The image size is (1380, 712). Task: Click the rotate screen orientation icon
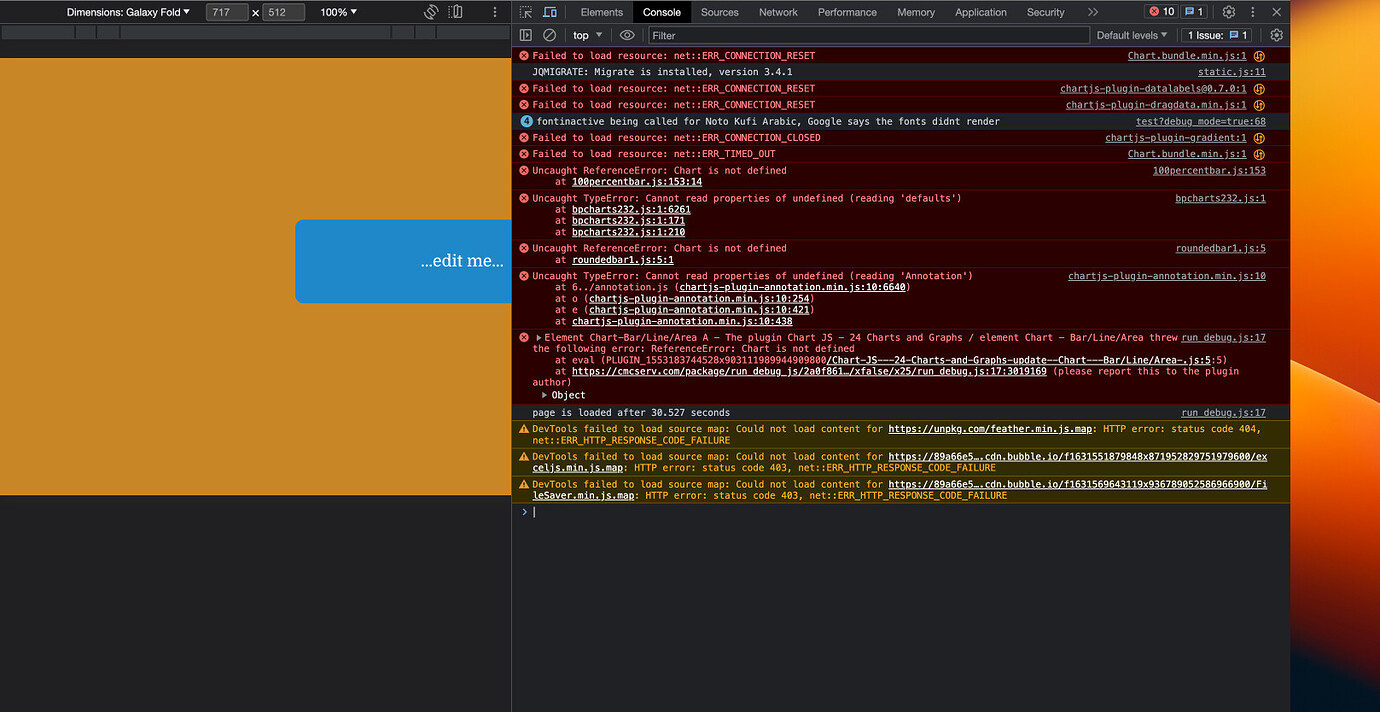[x=431, y=12]
